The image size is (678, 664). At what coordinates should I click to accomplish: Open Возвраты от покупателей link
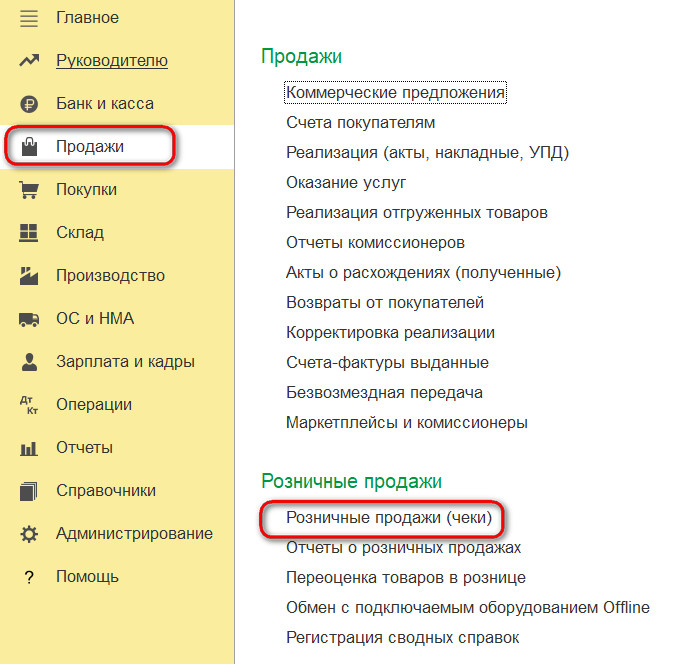pos(385,303)
